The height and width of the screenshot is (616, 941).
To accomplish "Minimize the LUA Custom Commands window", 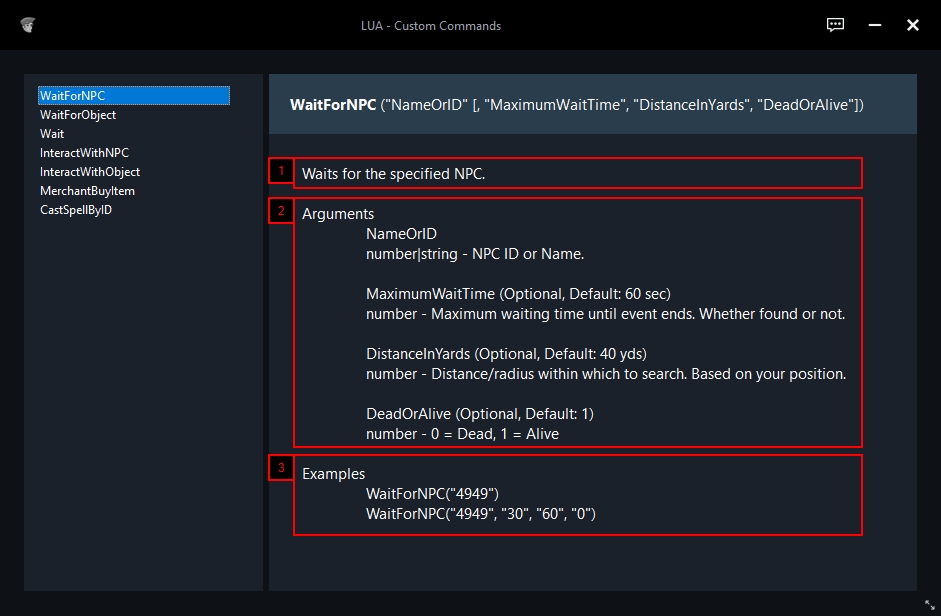I will [x=874, y=25].
